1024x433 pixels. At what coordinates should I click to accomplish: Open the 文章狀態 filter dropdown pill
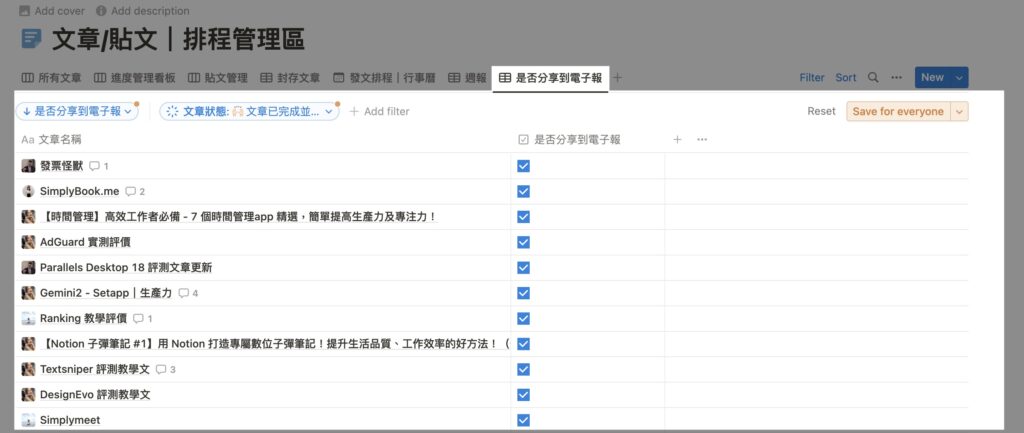click(249, 112)
